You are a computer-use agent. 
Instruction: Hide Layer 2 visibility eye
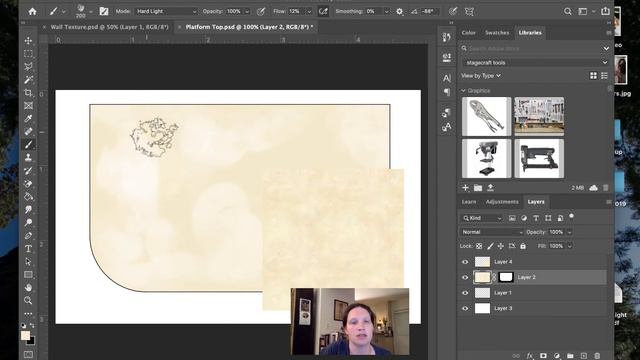(x=465, y=278)
